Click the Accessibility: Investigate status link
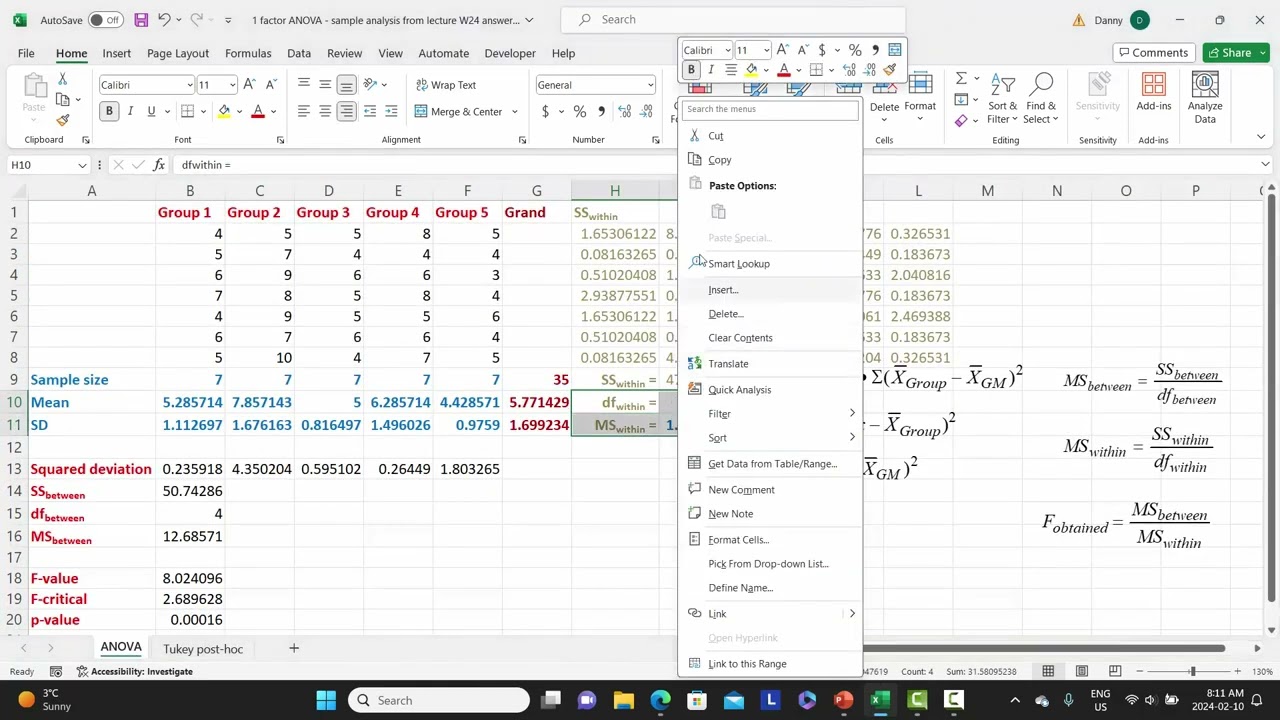Screen dimensions: 1280x720 (134, 671)
